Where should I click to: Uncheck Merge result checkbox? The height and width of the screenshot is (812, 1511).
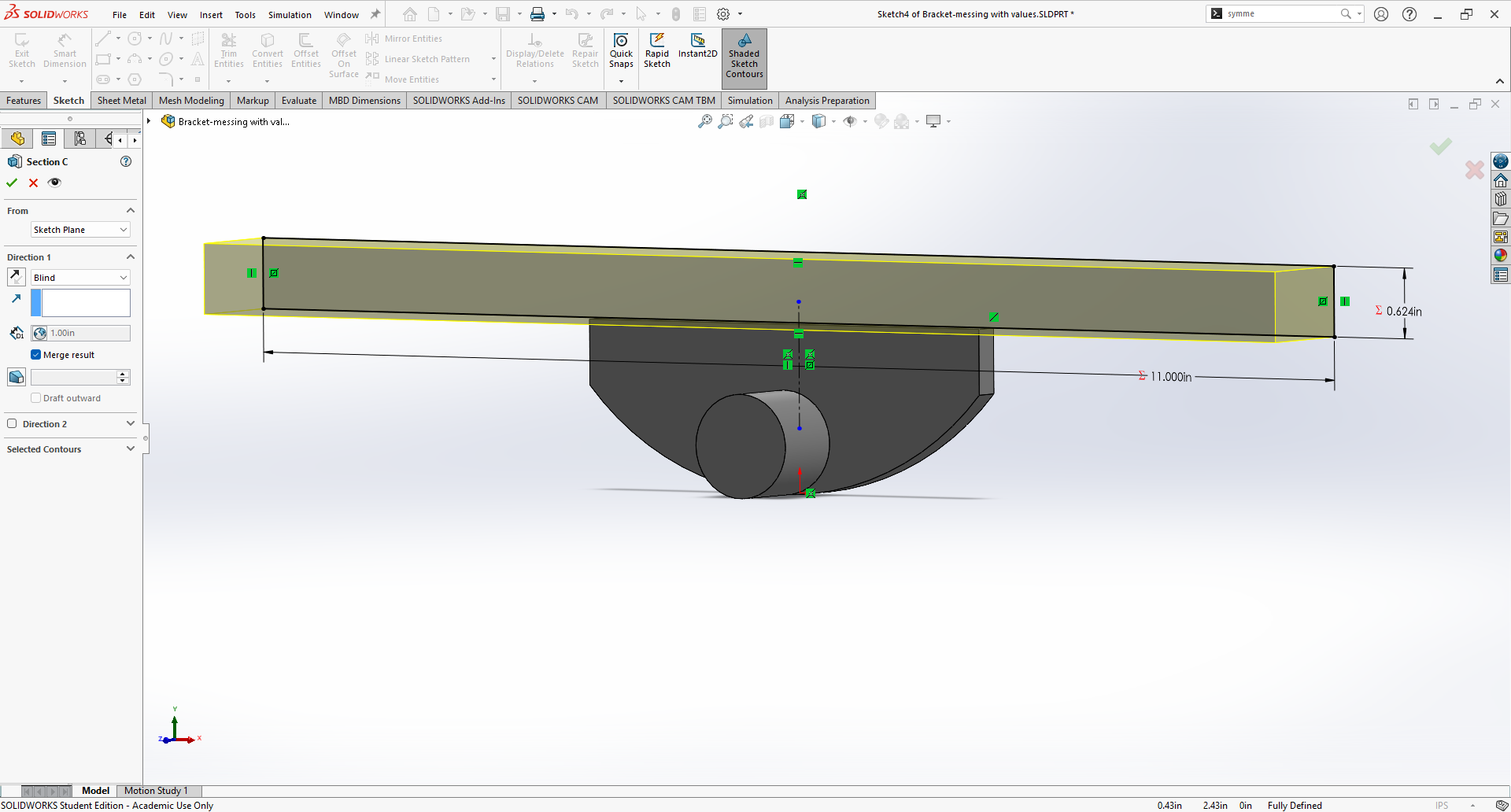click(x=35, y=355)
